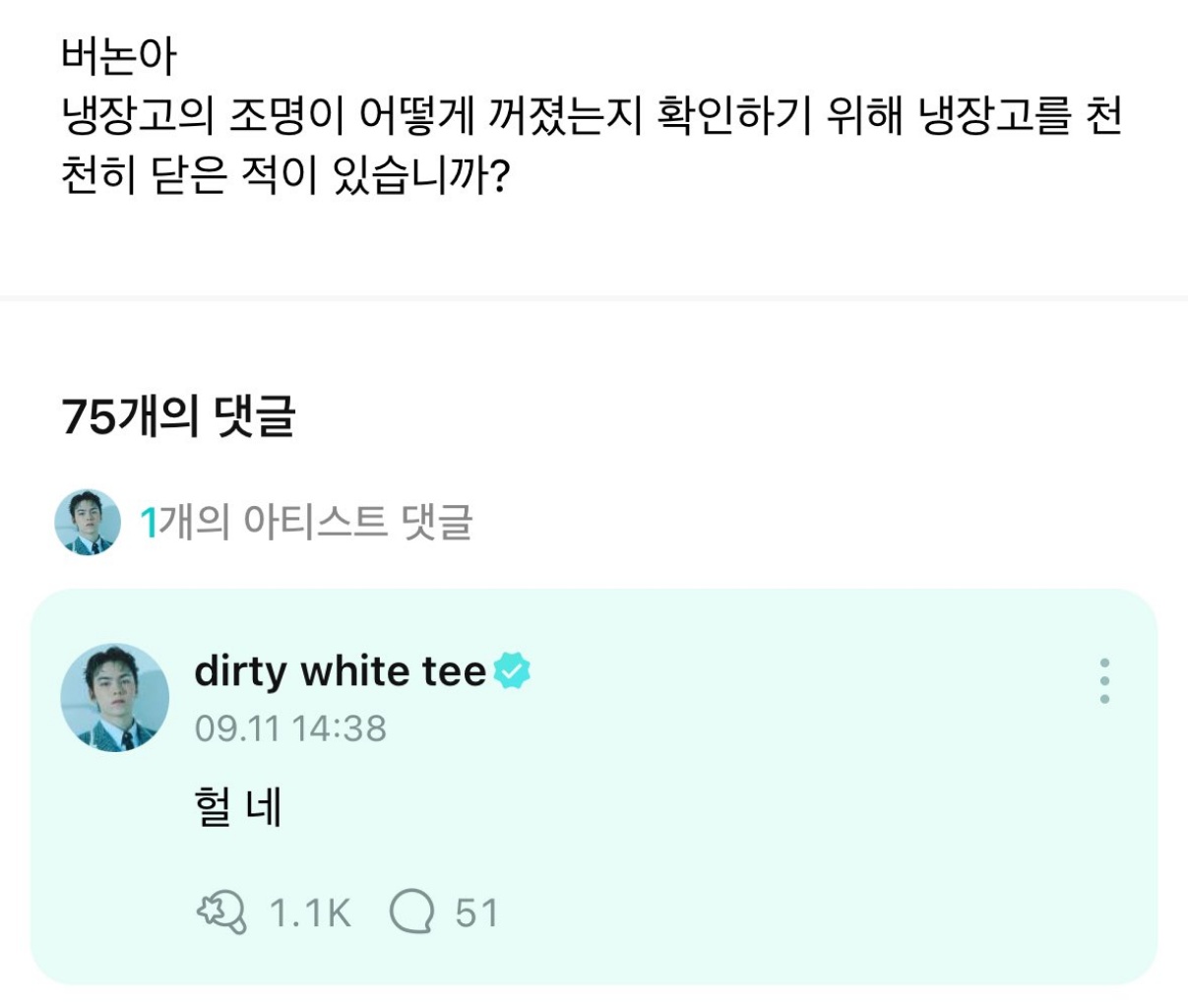Tap the cheer like icon
This screenshot has width=1188, height=1008.
[221, 913]
